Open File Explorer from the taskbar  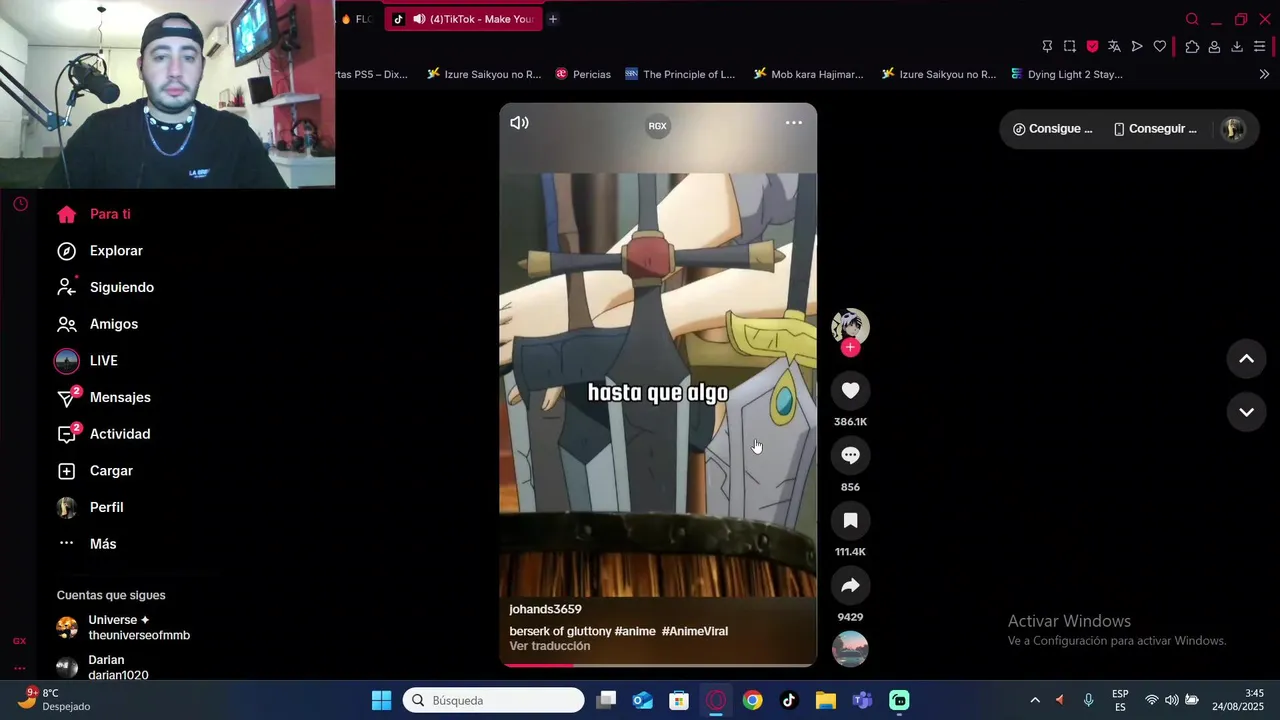coord(825,700)
